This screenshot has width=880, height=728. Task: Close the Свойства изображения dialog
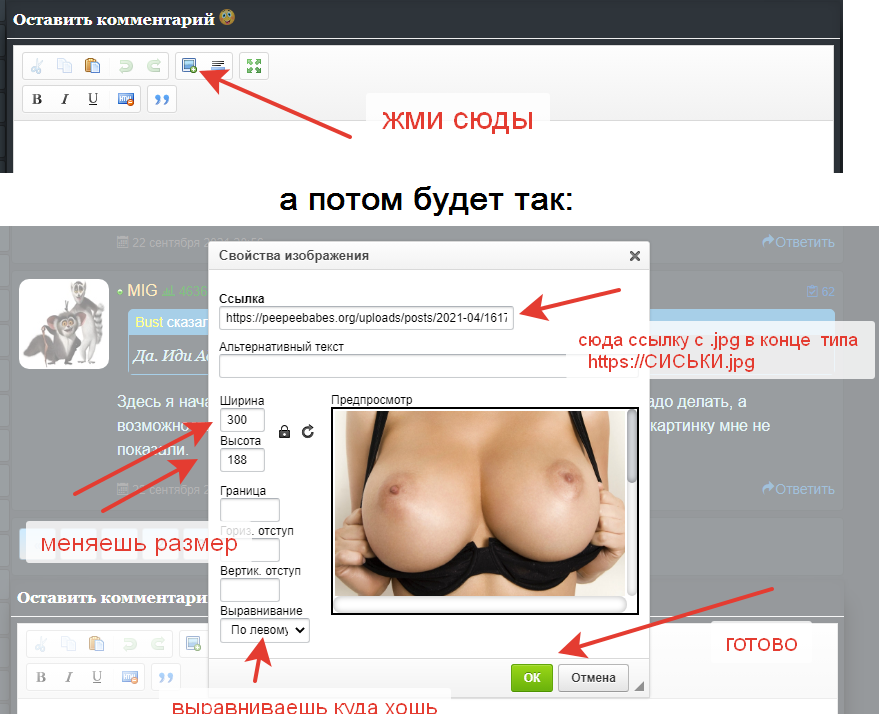pos(634,256)
